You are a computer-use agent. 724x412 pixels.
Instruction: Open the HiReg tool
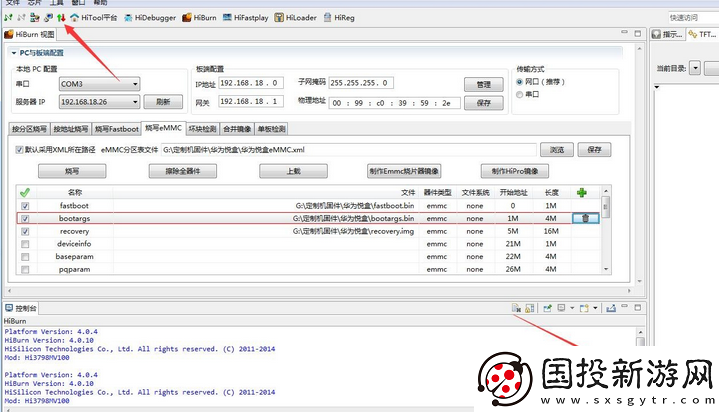pyautogui.click(x=339, y=18)
